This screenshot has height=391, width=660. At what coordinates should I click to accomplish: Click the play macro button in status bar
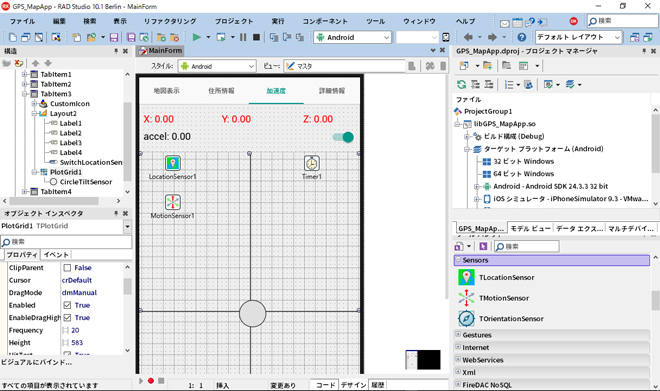pyautogui.click(x=141, y=381)
